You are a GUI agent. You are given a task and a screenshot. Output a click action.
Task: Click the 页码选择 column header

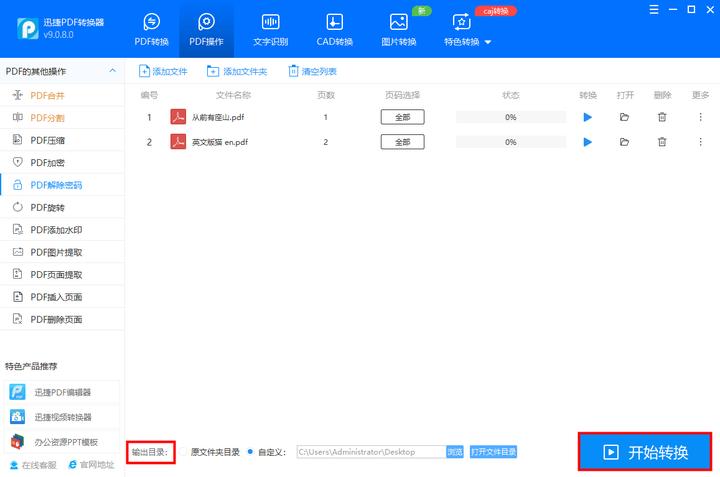(x=402, y=95)
